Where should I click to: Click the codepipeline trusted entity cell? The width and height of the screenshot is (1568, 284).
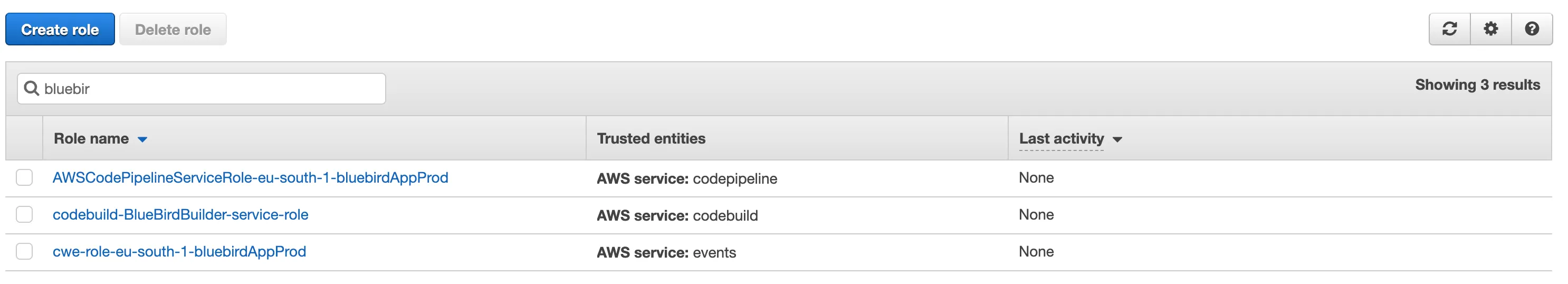(686, 178)
